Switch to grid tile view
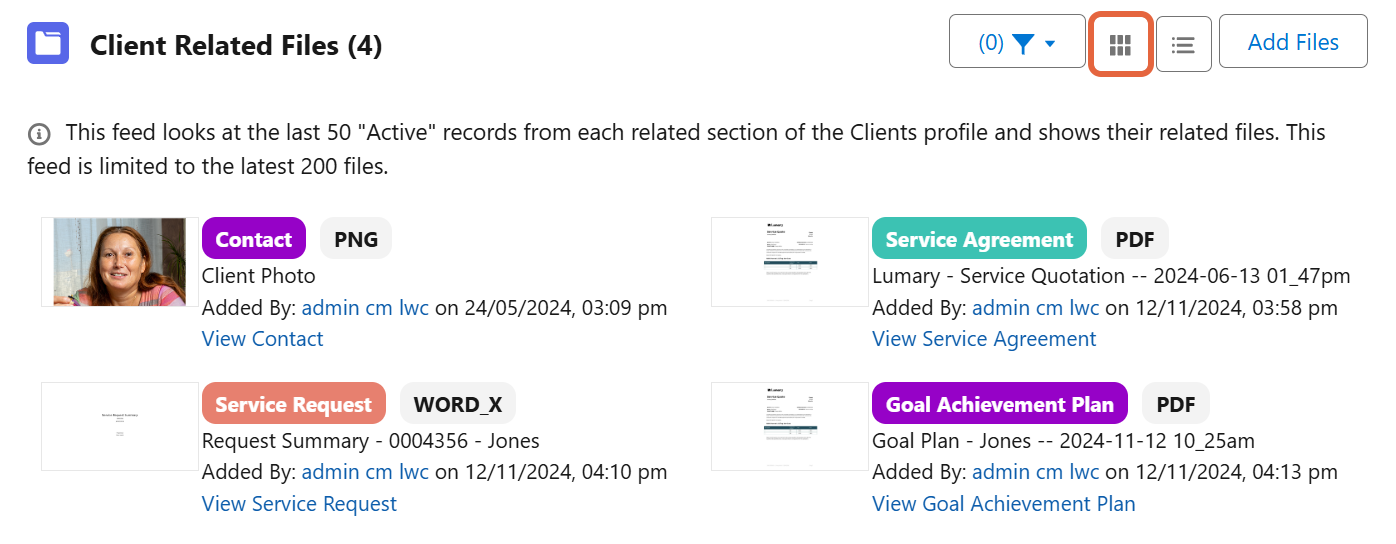Viewport: 1396px width, 544px height. [x=1120, y=43]
